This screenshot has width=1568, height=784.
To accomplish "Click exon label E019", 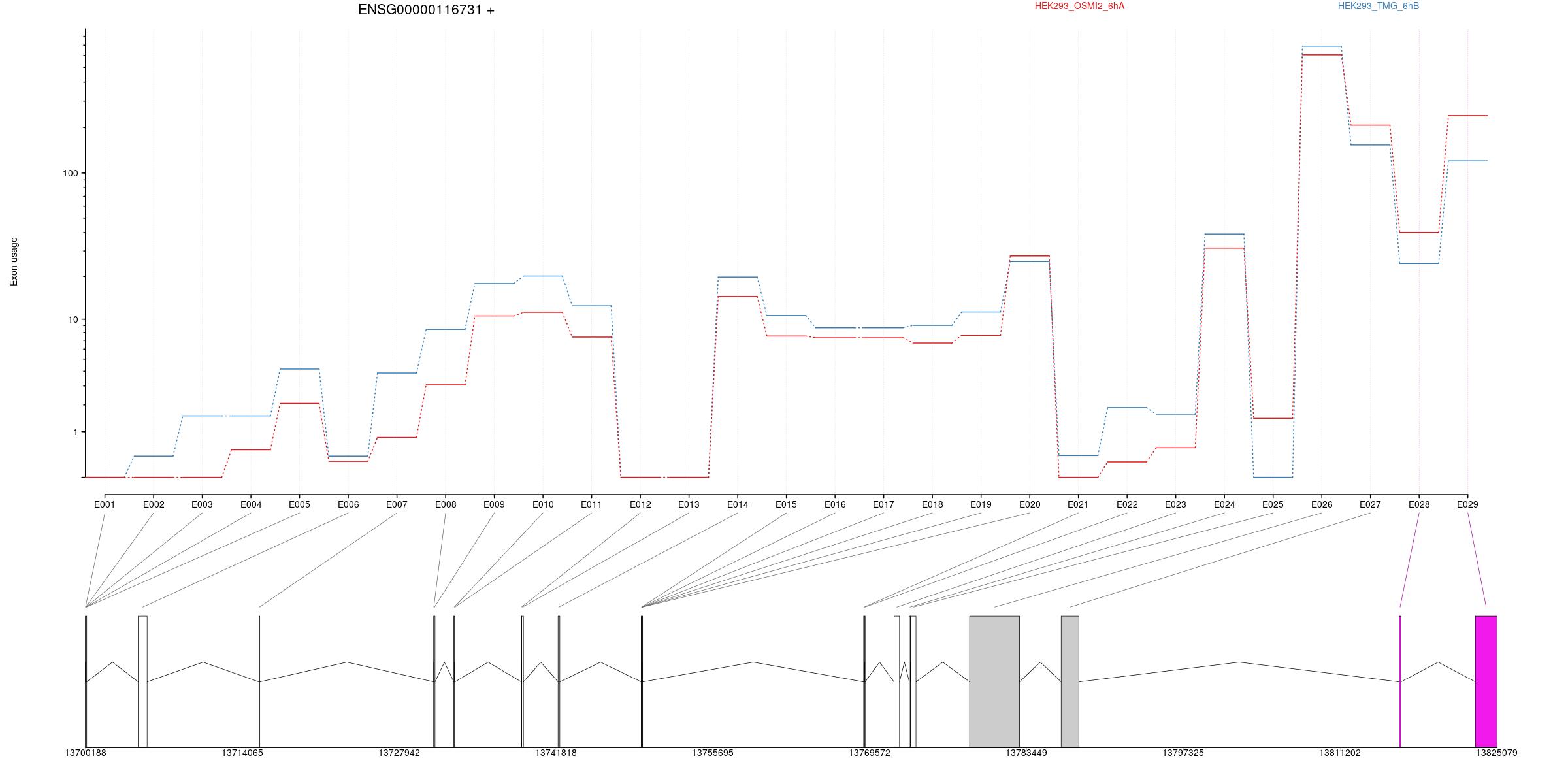I will coord(981,504).
